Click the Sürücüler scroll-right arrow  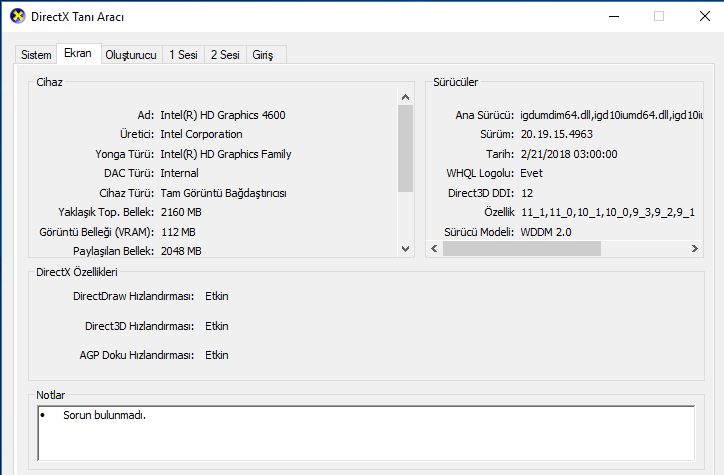tap(694, 248)
